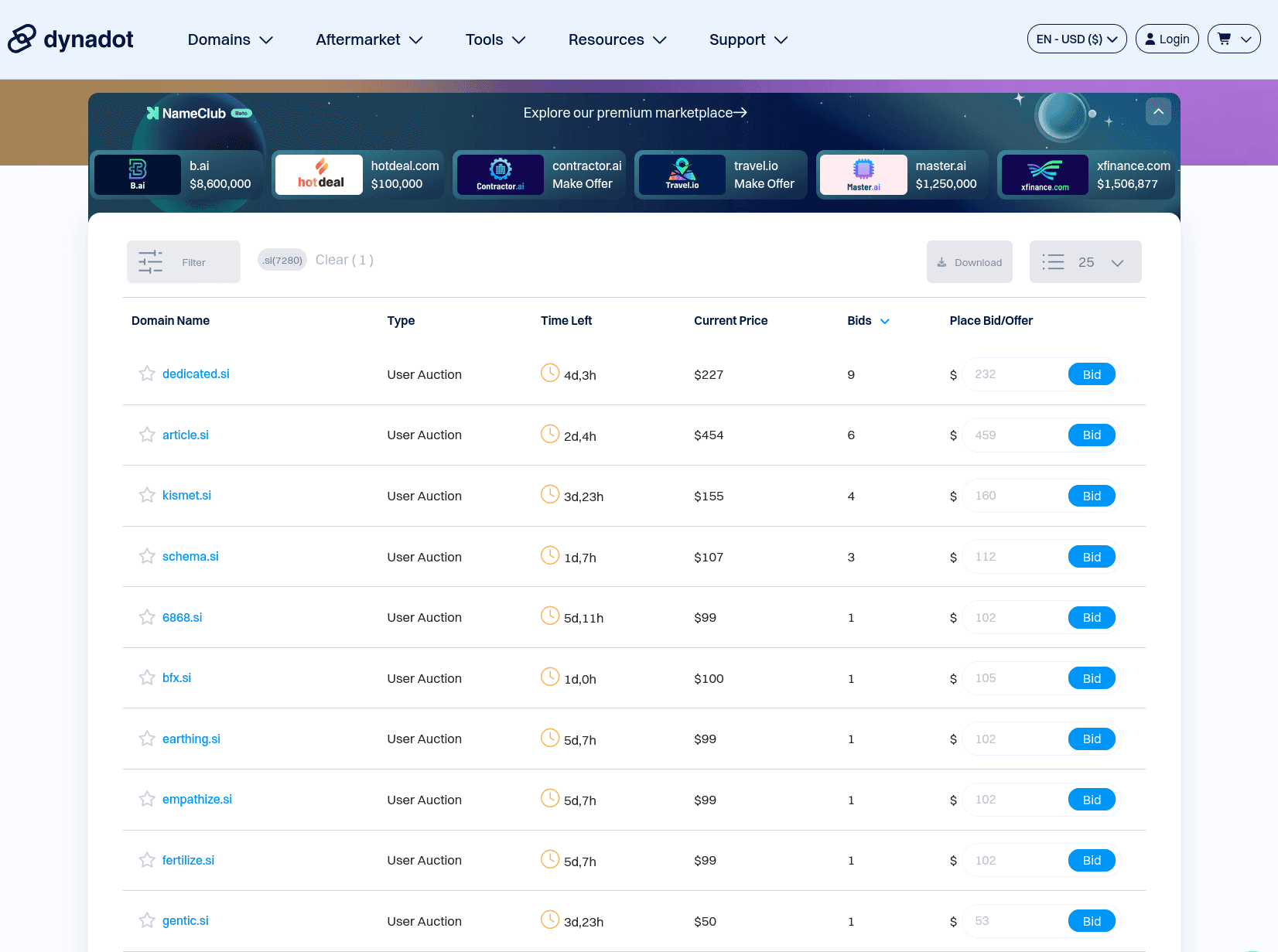
Task: Open the Aftermarket menu
Action: pyautogui.click(x=369, y=39)
